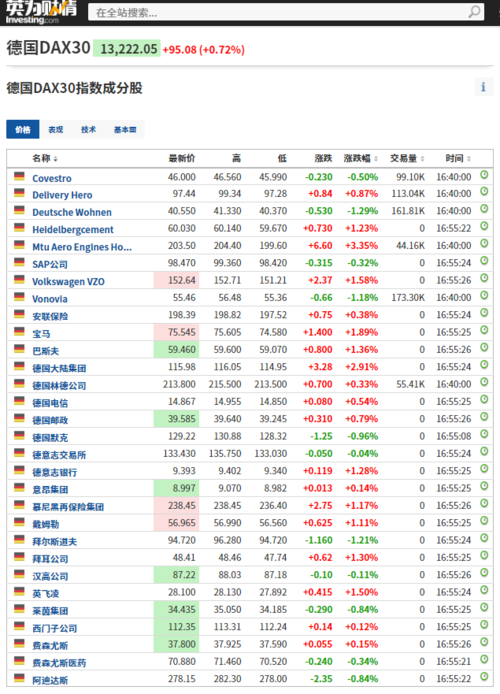Click the clock icon in 宝马 row

click(484, 330)
